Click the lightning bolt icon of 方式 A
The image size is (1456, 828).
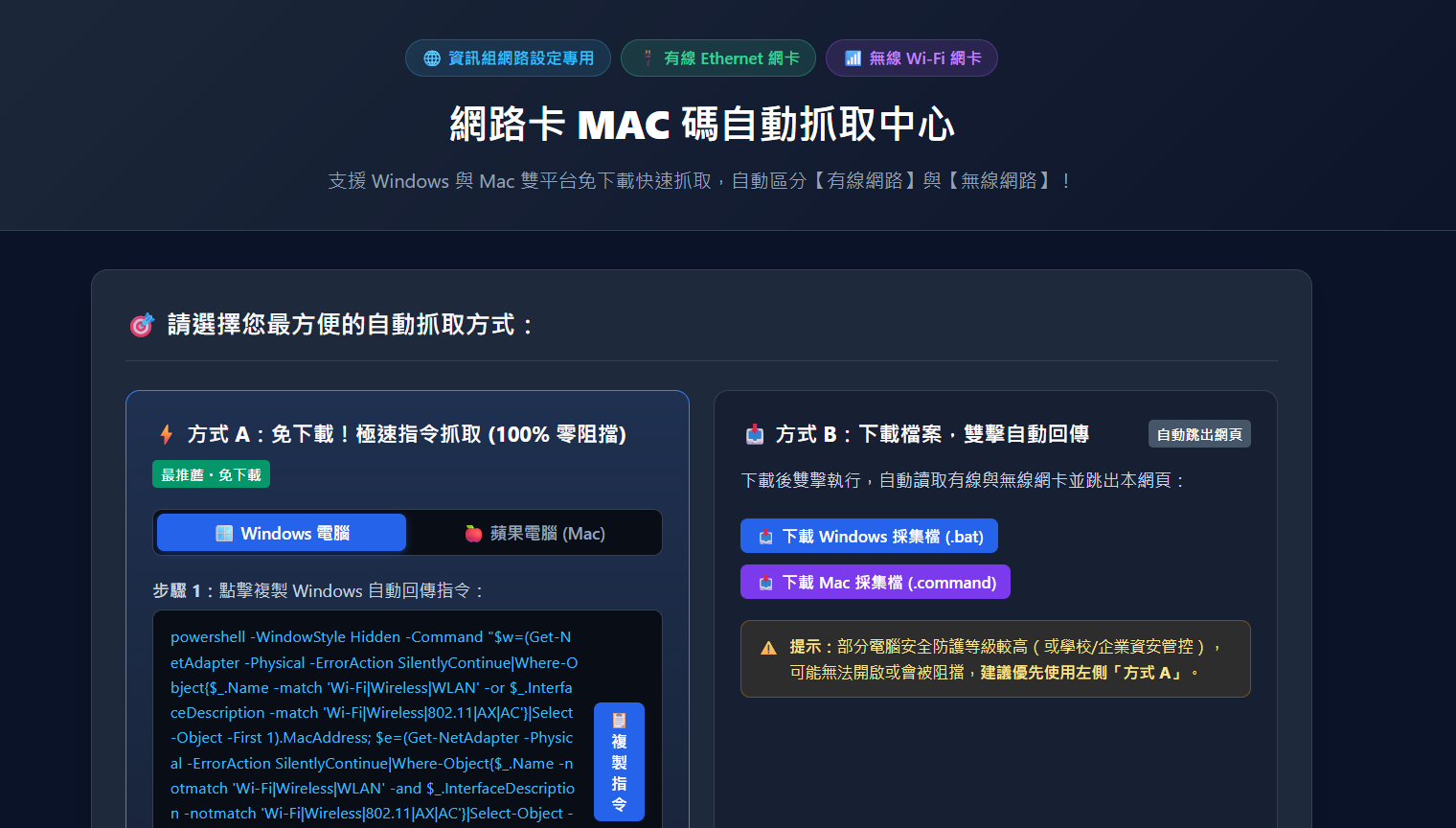pyautogui.click(x=167, y=434)
